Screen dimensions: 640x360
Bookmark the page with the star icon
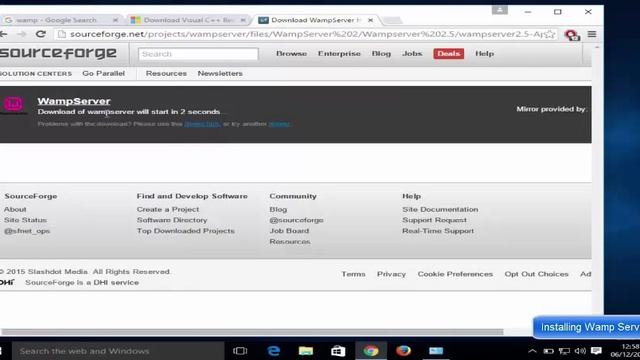[x=550, y=34]
